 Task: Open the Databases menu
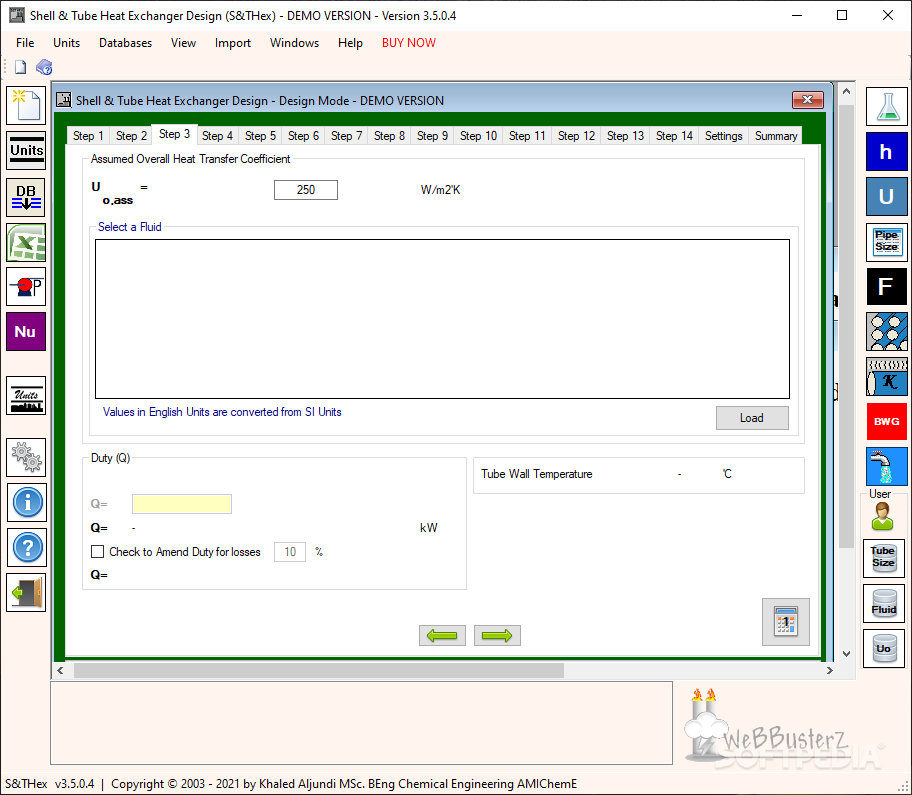[125, 42]
